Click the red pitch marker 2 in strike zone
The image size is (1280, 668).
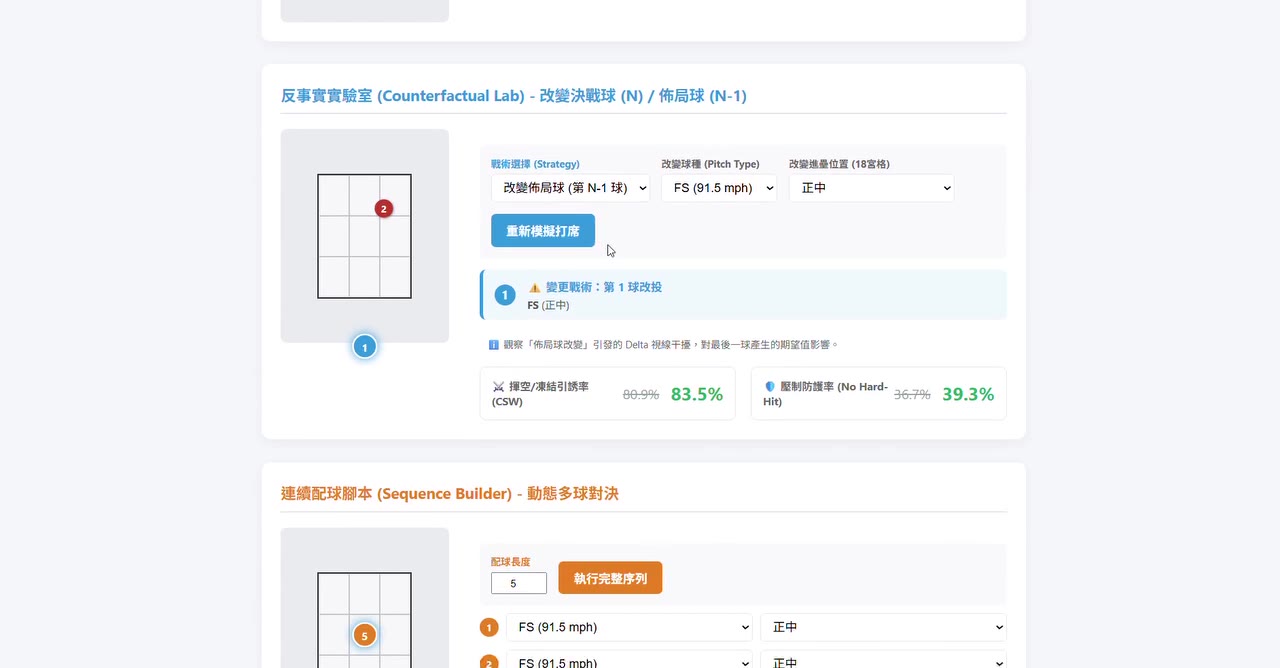383,209
